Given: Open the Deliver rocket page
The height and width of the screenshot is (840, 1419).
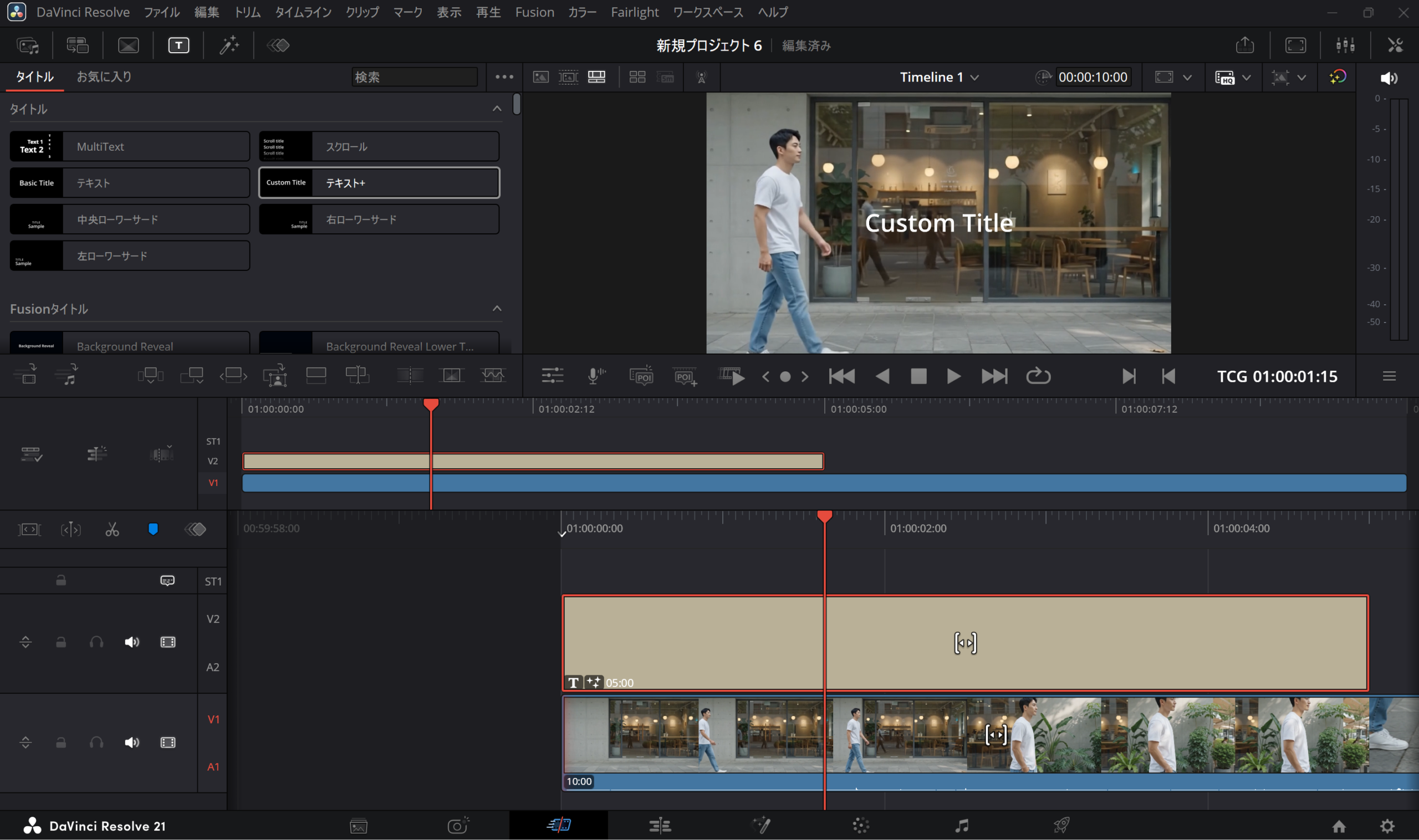Looking at the screenshot, I should [1061, 826].
